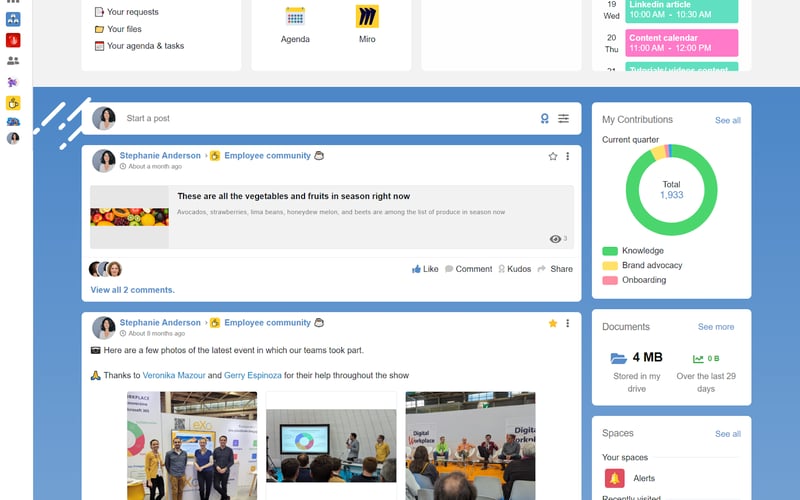The width and height of the screenshot is (800, 500).
Task: Click likers avatars below vegetables post
Action: click(x=106, y=269)
